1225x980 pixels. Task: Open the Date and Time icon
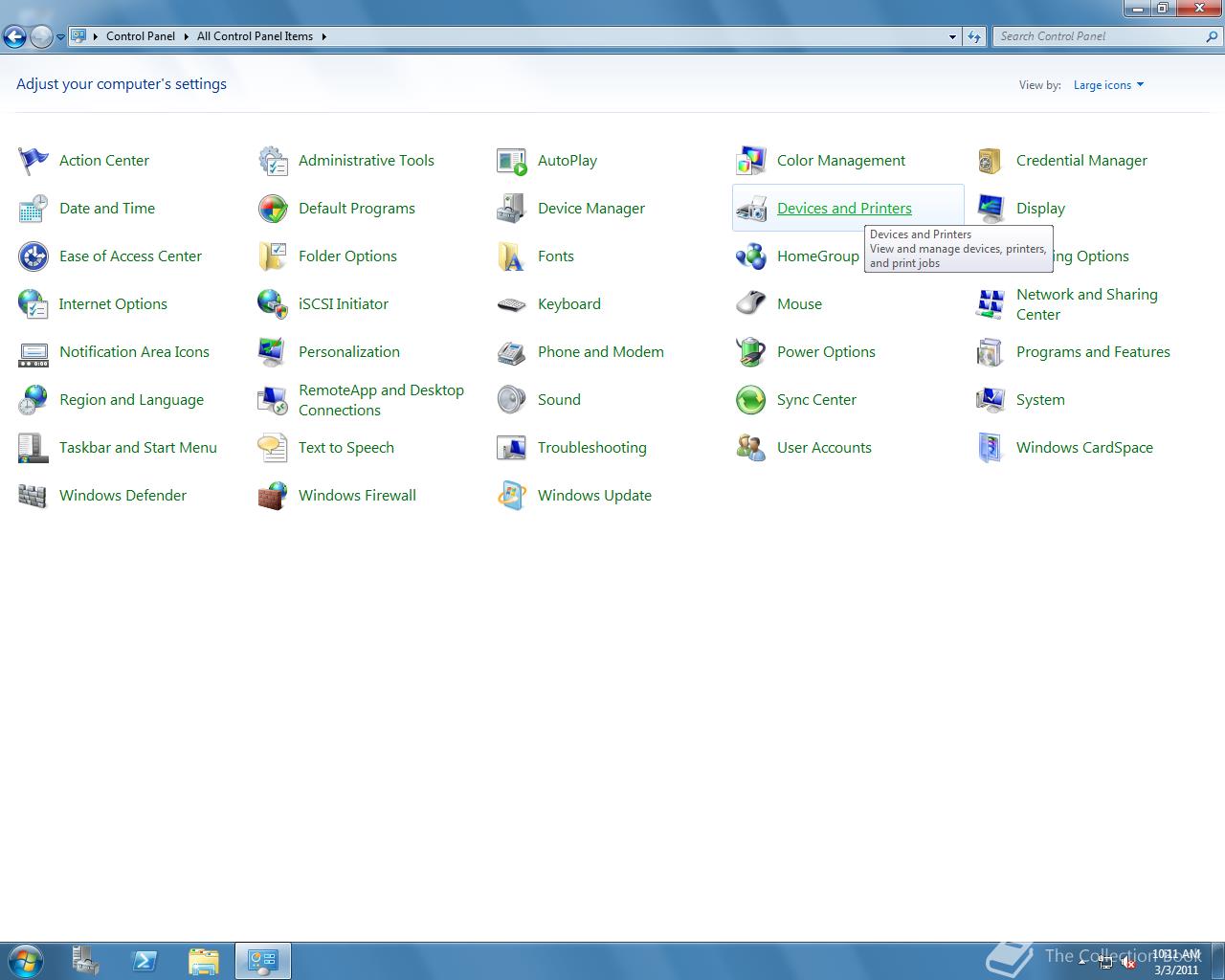33,209
